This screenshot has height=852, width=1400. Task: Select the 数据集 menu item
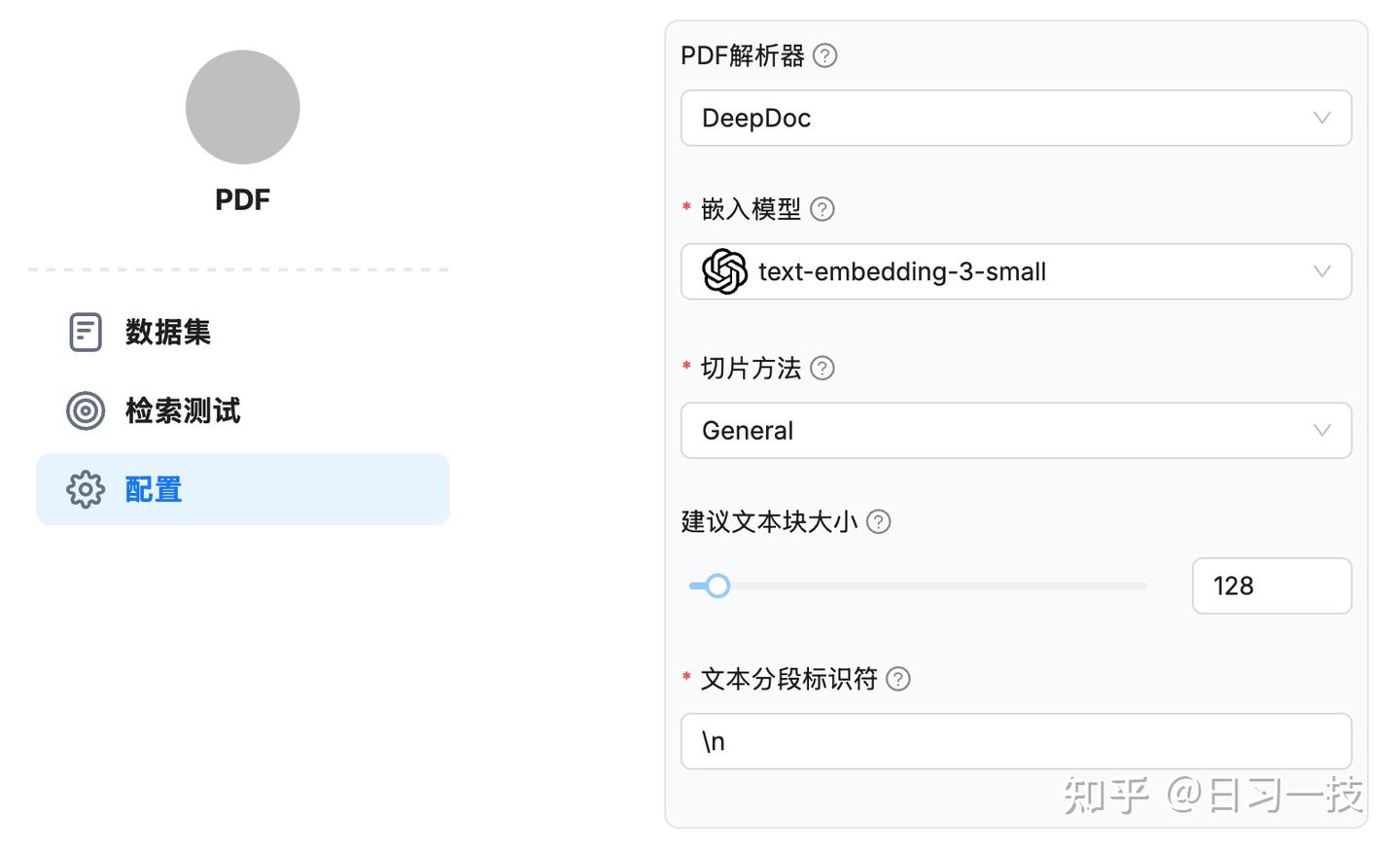tap(168, 332)
